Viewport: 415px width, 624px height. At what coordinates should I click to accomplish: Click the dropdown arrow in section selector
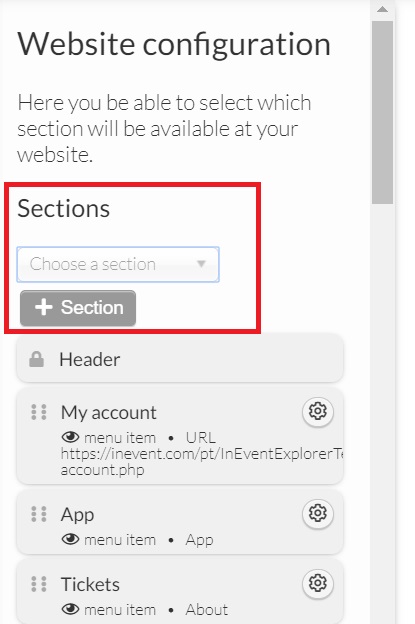click(x=201, y=264)
